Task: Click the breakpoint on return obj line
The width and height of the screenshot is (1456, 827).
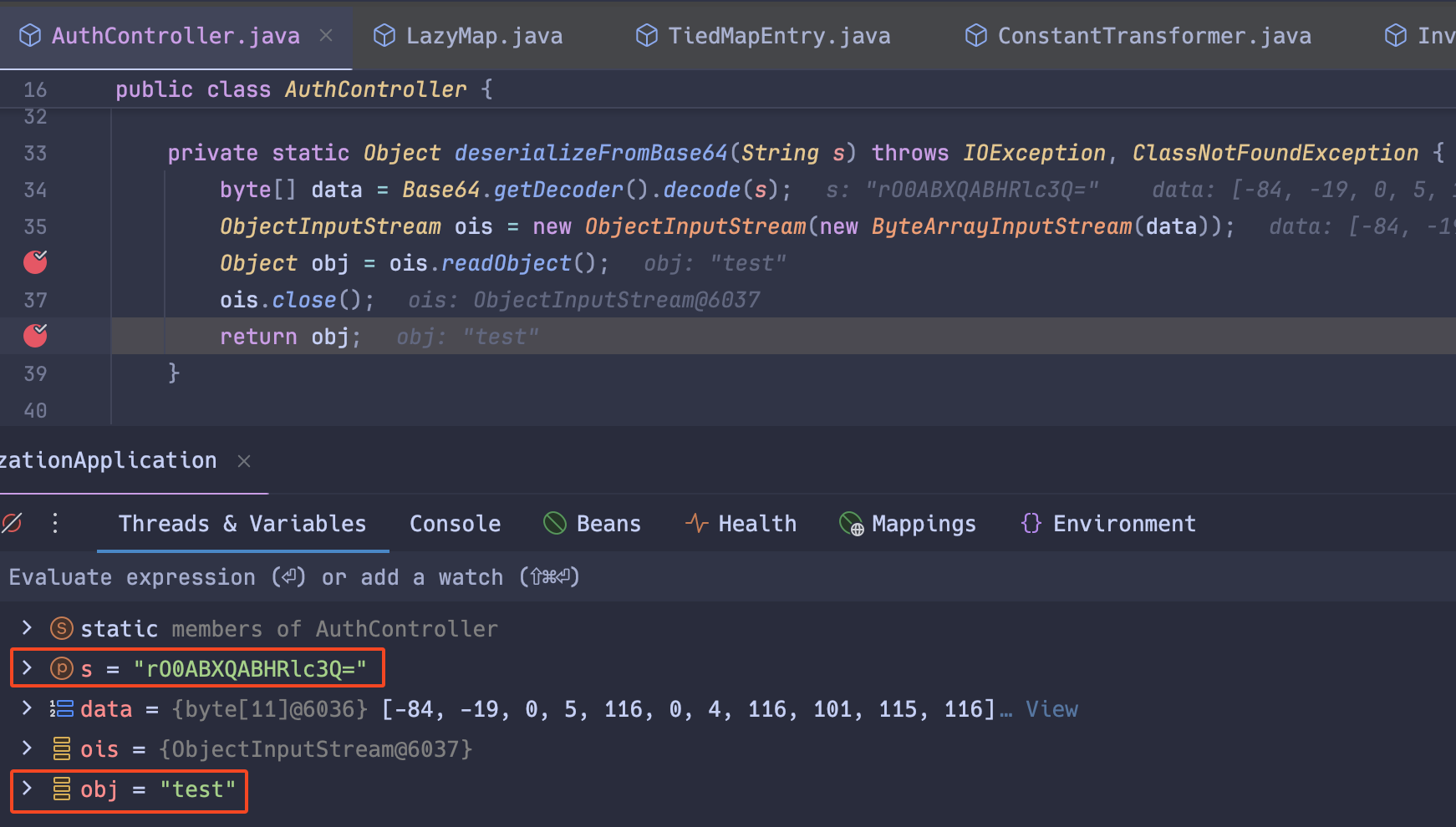Action: pos(34,336)
